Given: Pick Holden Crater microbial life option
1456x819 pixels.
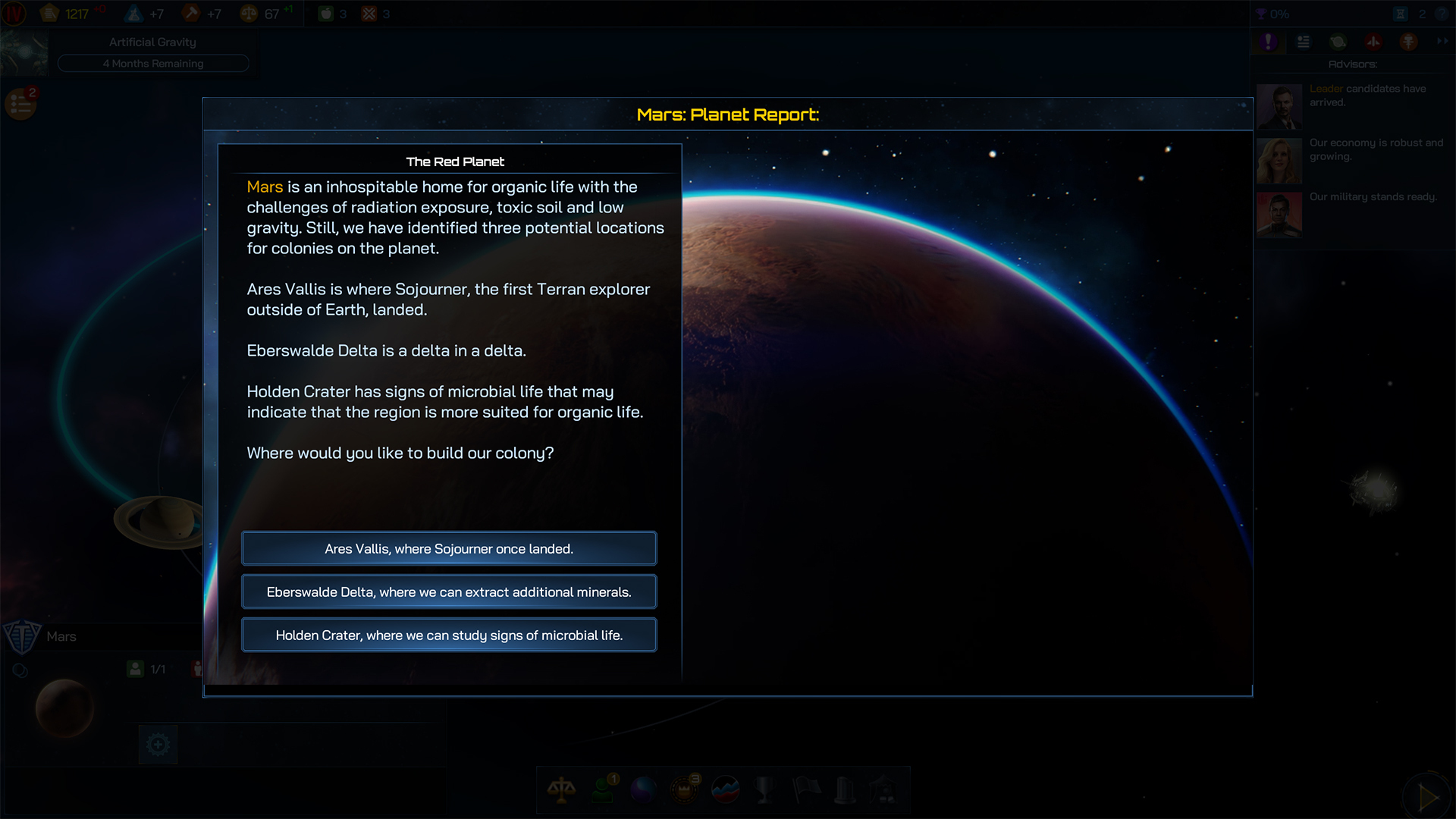Looking at the screenshot, I should (449, 635).
